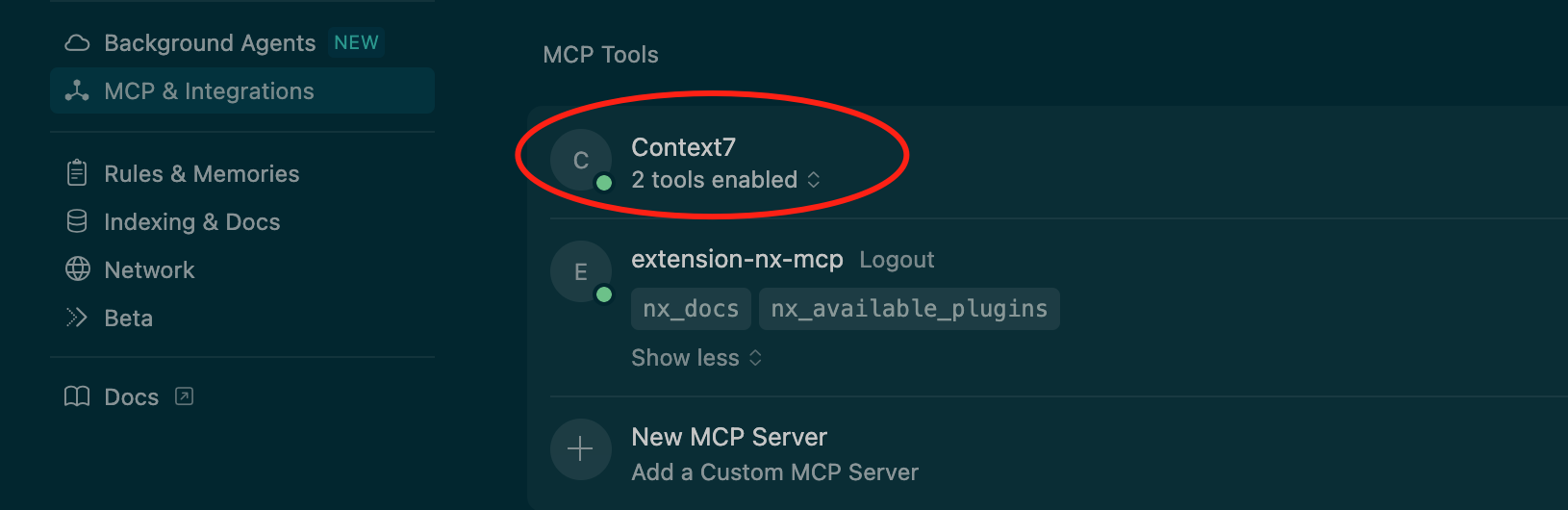This screenshot has width=1568, height=510.
Task: Go to Indexing & Docs settings
Action: click(x=191, y=222)
